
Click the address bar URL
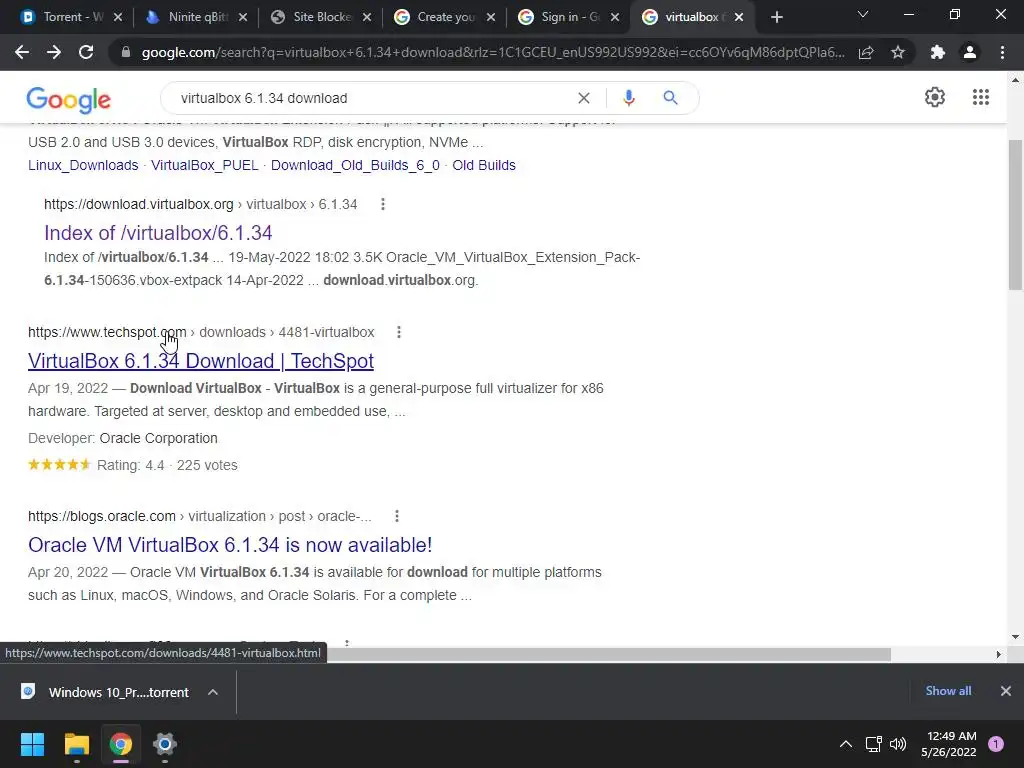[x=493, y=52]
